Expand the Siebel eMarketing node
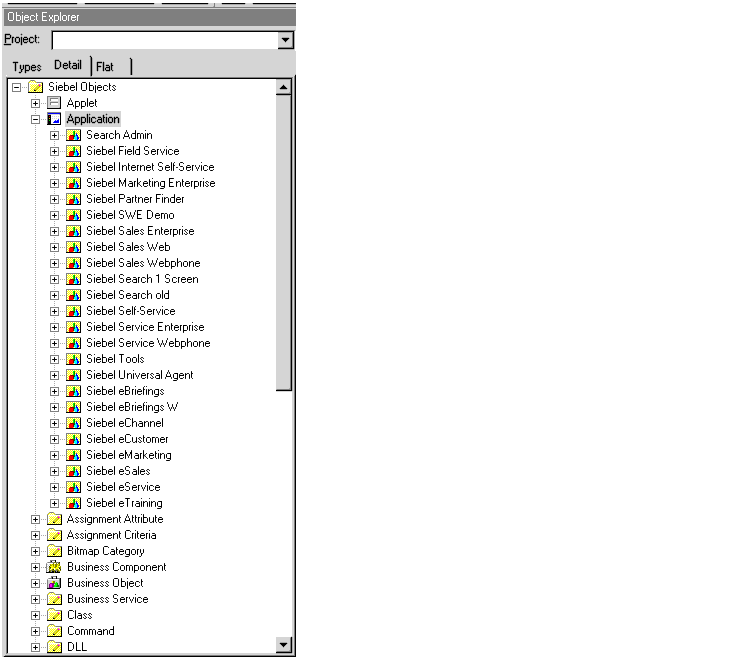Viewport: 750px width, 657px height. coord(55,455)
